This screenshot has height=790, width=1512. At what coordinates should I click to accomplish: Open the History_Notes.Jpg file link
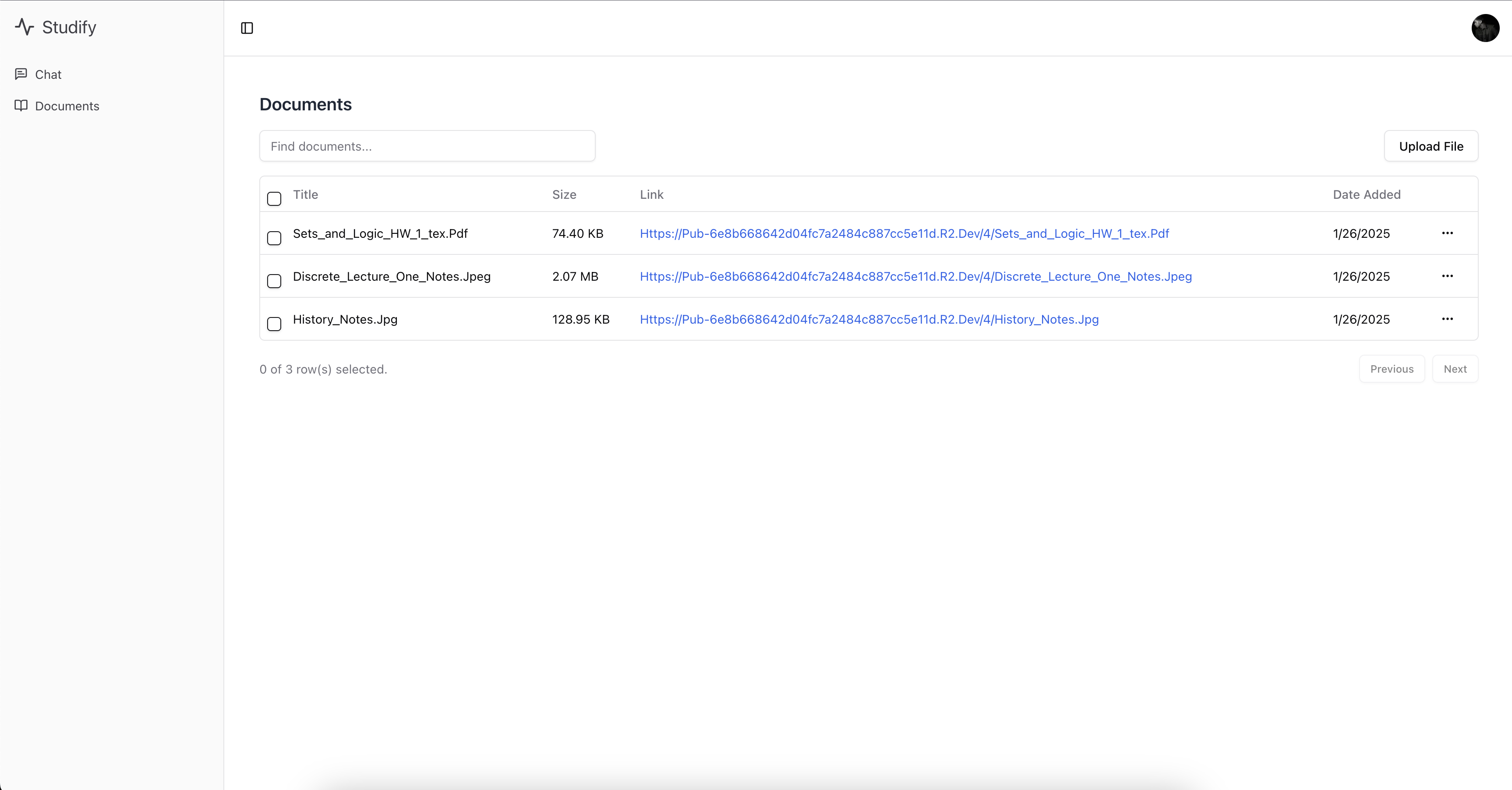click(x=869, y=319)
